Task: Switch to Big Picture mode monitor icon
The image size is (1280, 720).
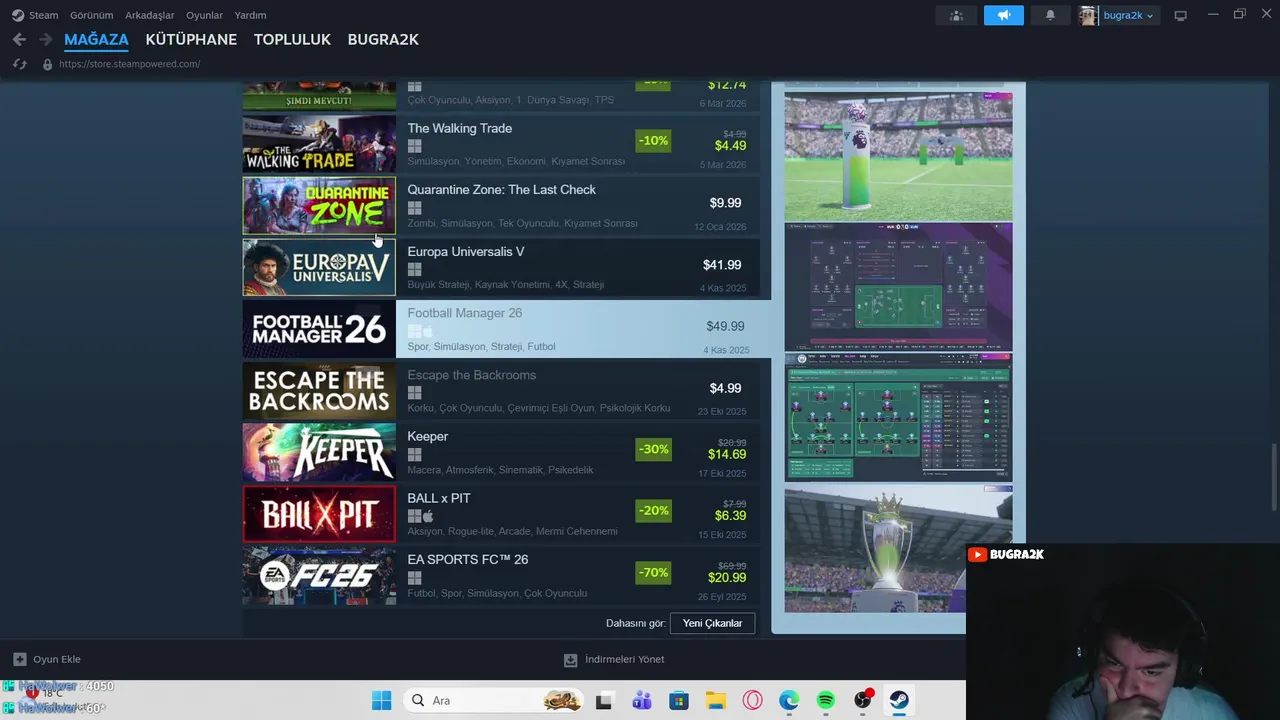Action: 1180,15
